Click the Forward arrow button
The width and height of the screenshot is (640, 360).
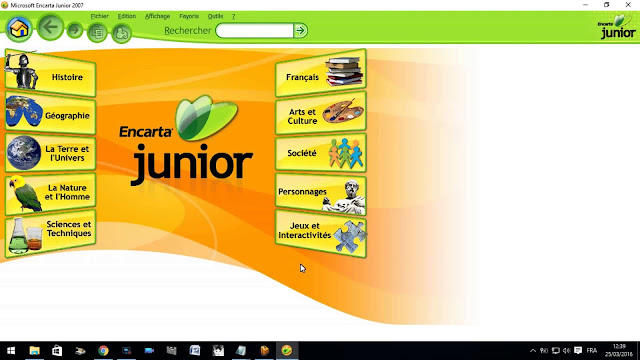pos(75,30)
